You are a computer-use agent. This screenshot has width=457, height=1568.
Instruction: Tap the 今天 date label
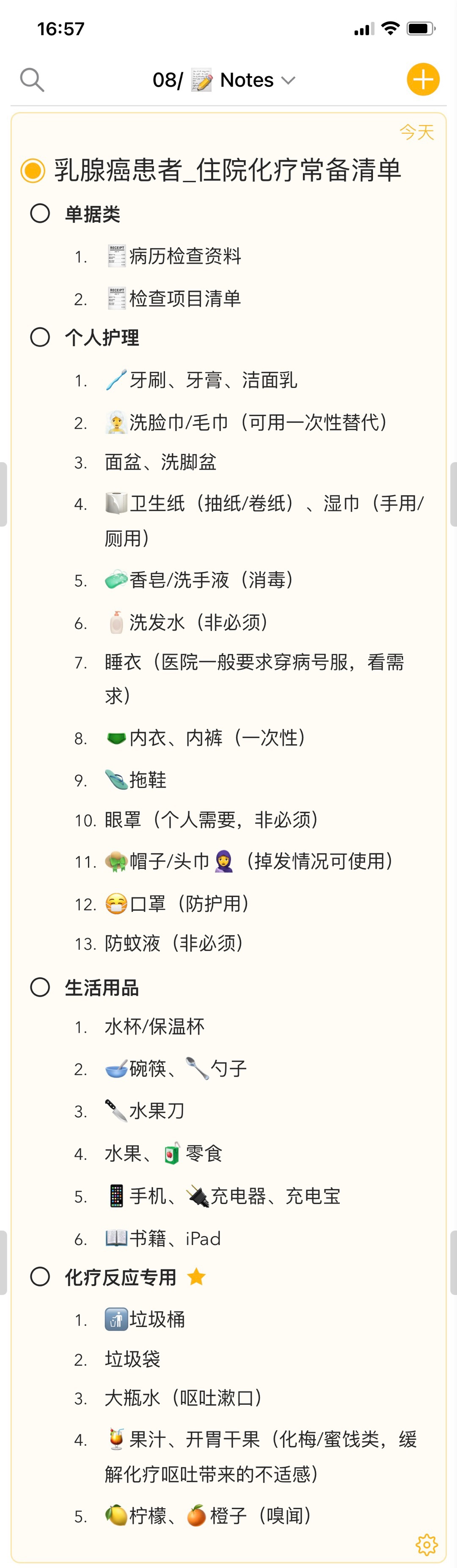[417, 132]
